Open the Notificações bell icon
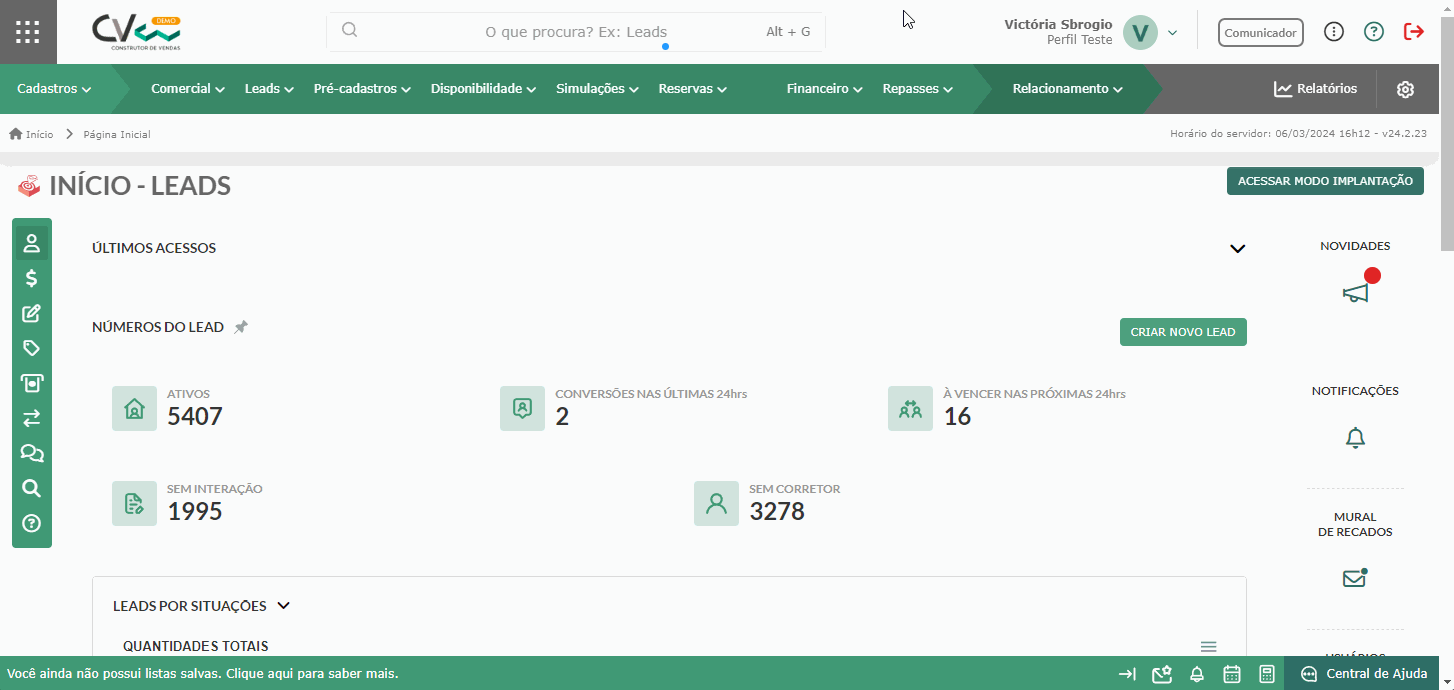 pos(1355,438)
